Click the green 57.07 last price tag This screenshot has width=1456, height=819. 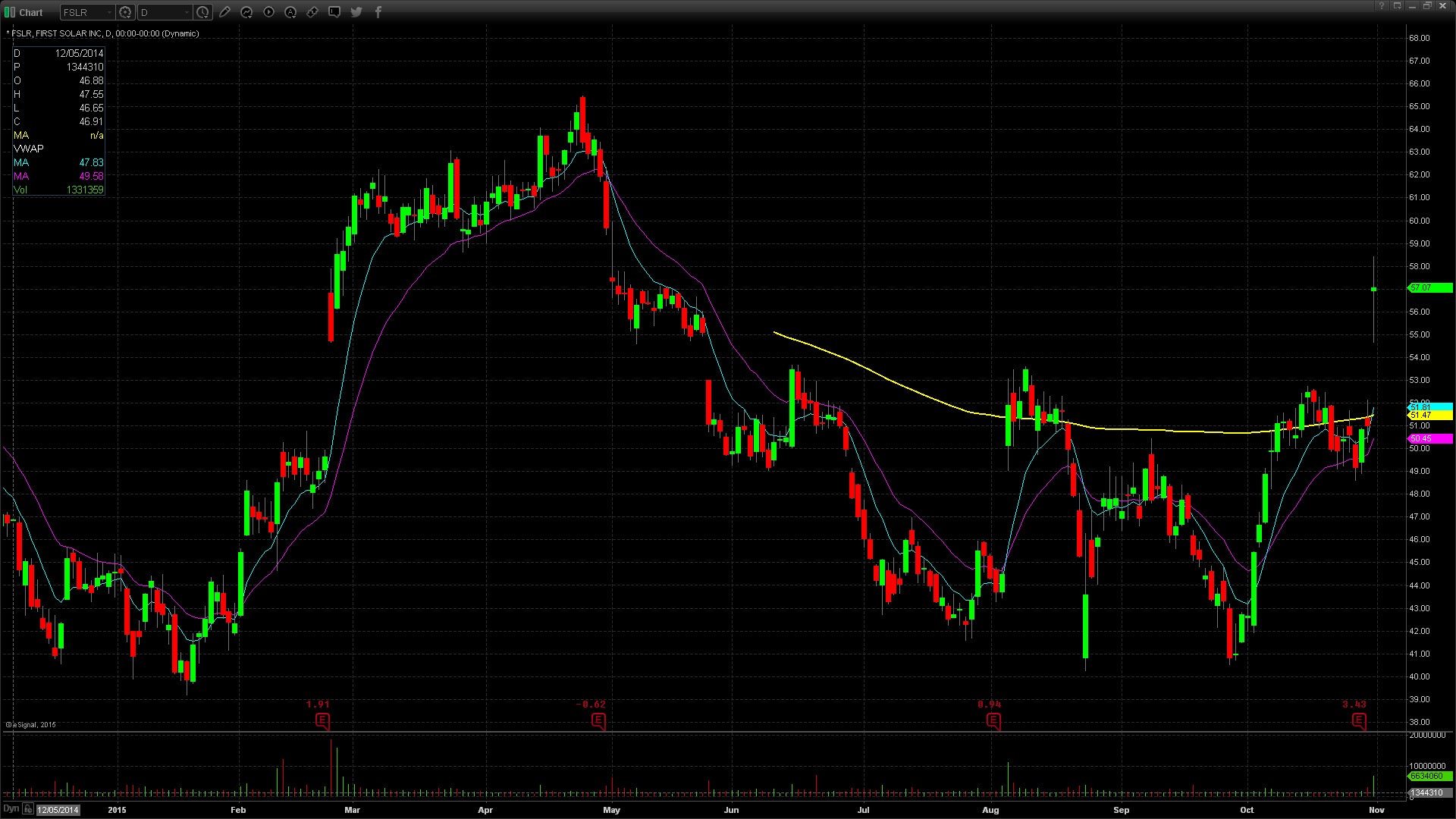(1430, 288)
